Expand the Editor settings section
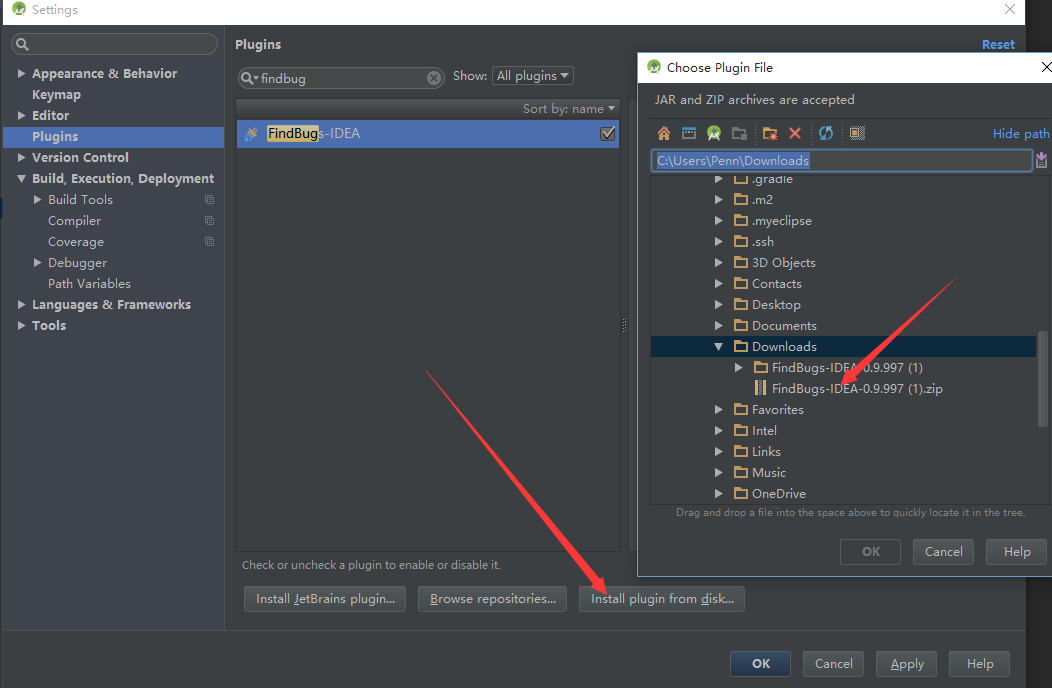 [x=21, y=115]
